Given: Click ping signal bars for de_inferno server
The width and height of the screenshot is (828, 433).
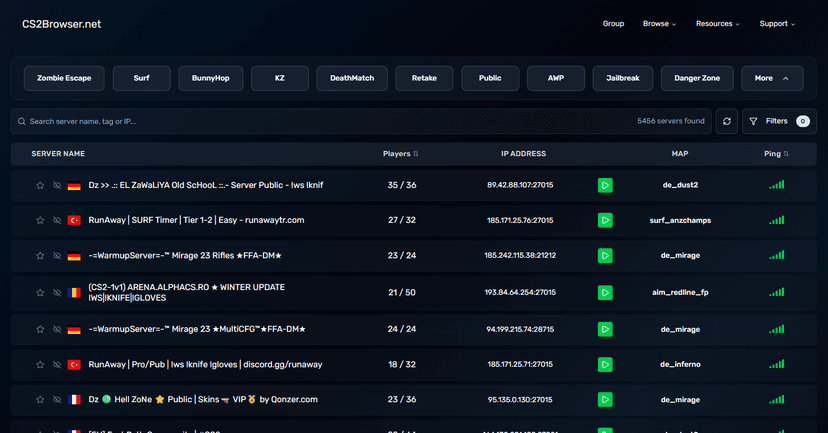Looking at the screenshot, I should click(x=777, y=364).
